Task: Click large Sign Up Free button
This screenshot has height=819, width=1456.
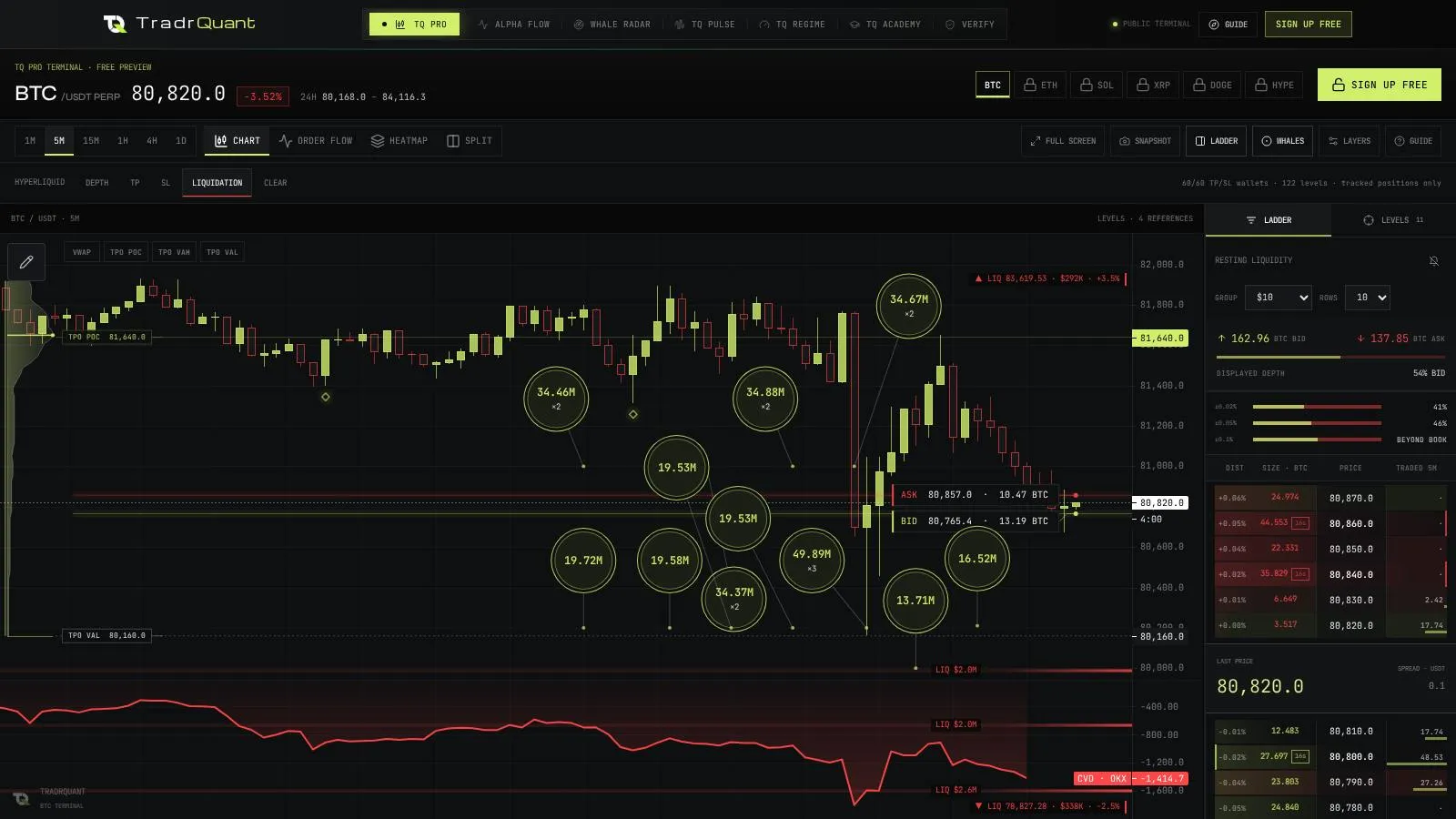Action: (1380, 85)
